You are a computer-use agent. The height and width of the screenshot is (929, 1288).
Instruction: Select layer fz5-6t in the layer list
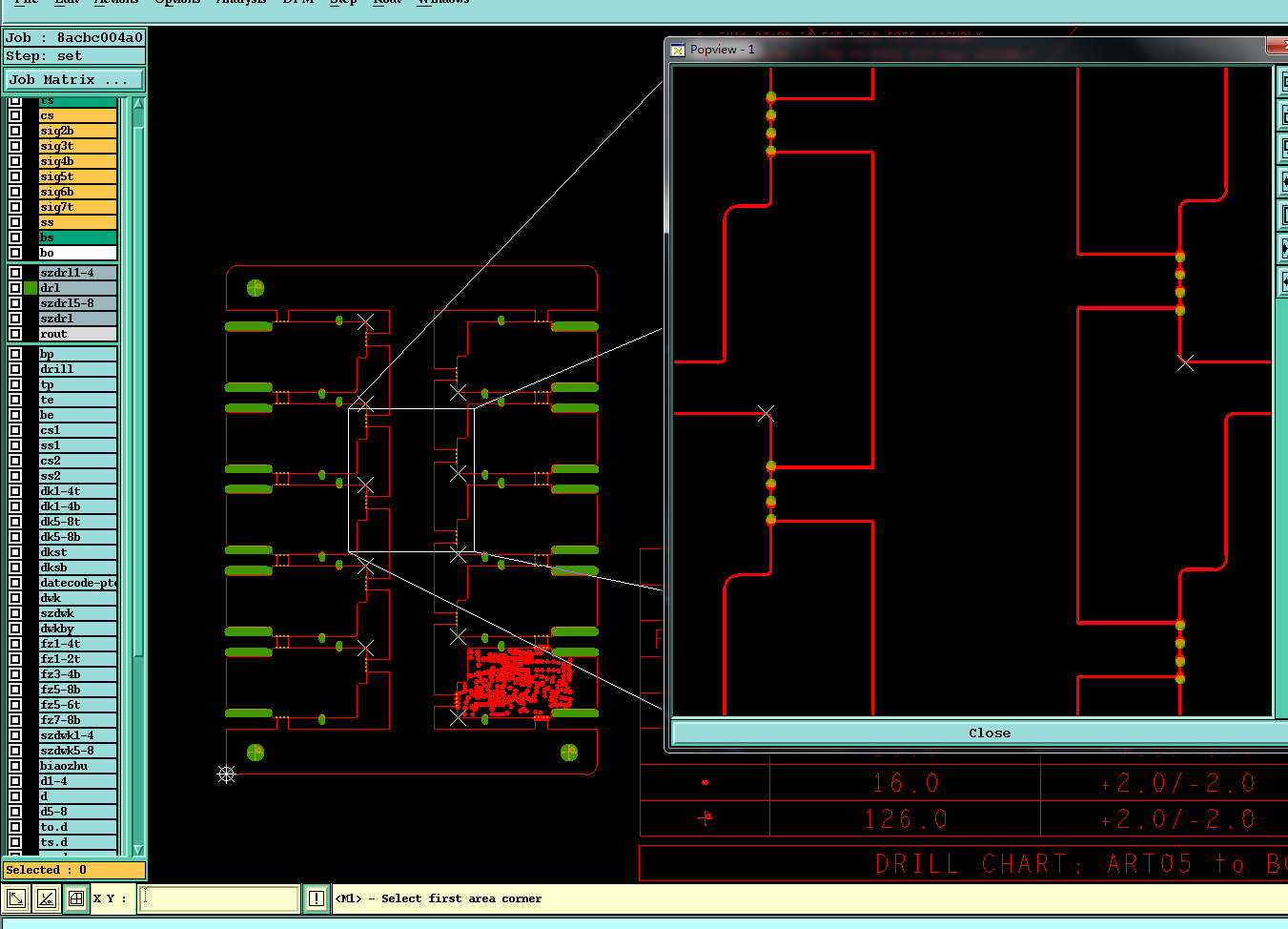coord(77,705)
